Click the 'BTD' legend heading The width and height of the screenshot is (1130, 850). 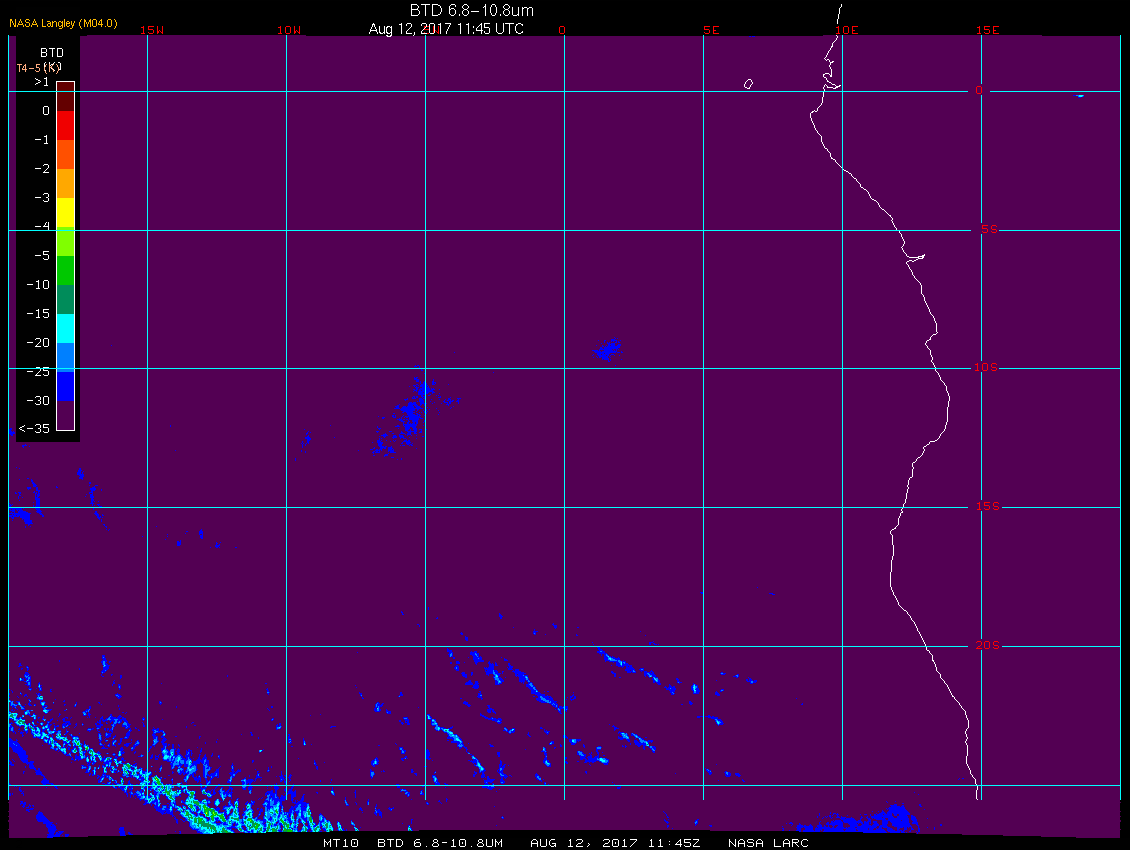pyautogui.click(x=52, y=53)
